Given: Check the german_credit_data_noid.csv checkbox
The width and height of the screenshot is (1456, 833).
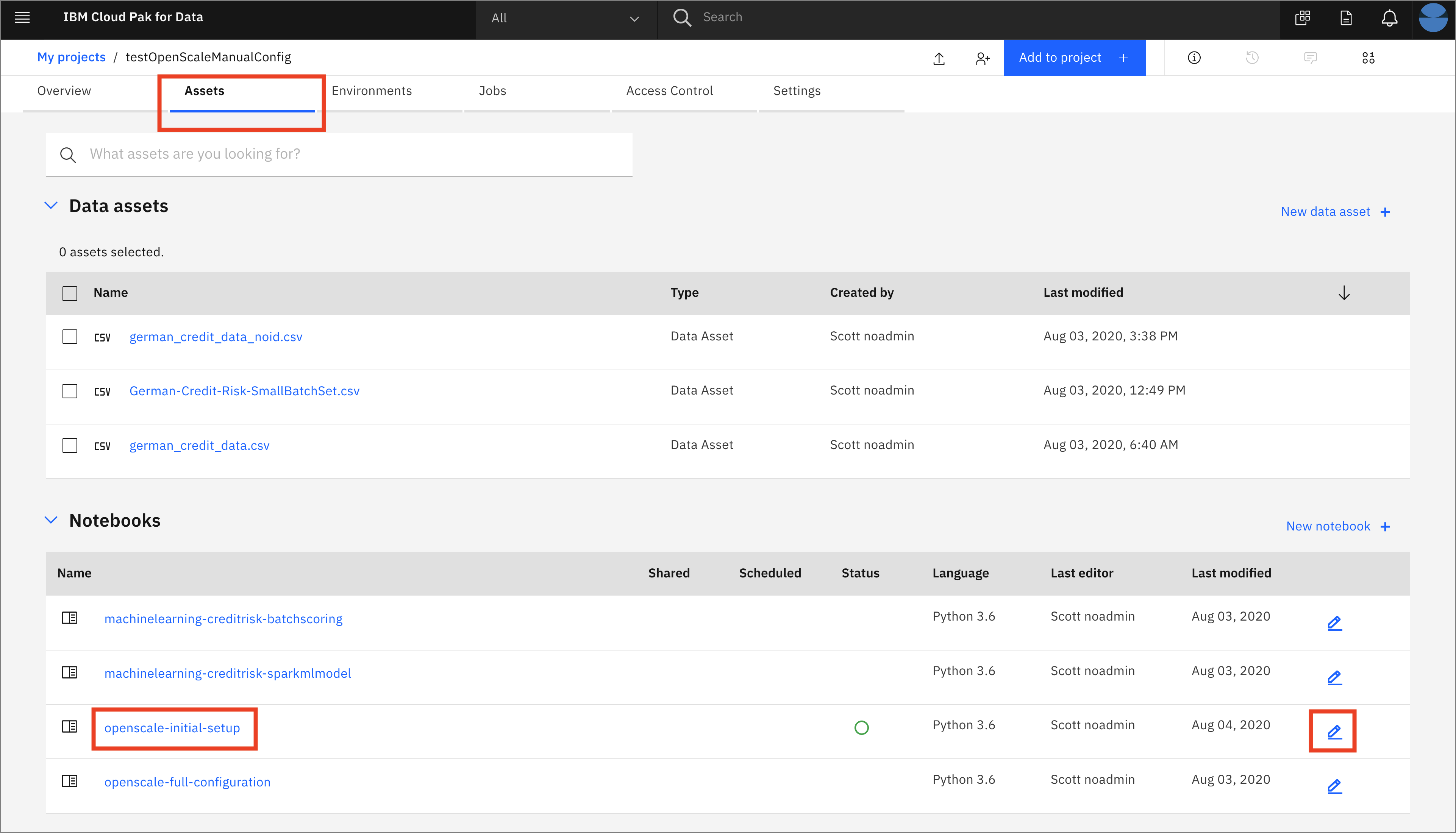Looking at the screenshot, I should coord(70,337).
